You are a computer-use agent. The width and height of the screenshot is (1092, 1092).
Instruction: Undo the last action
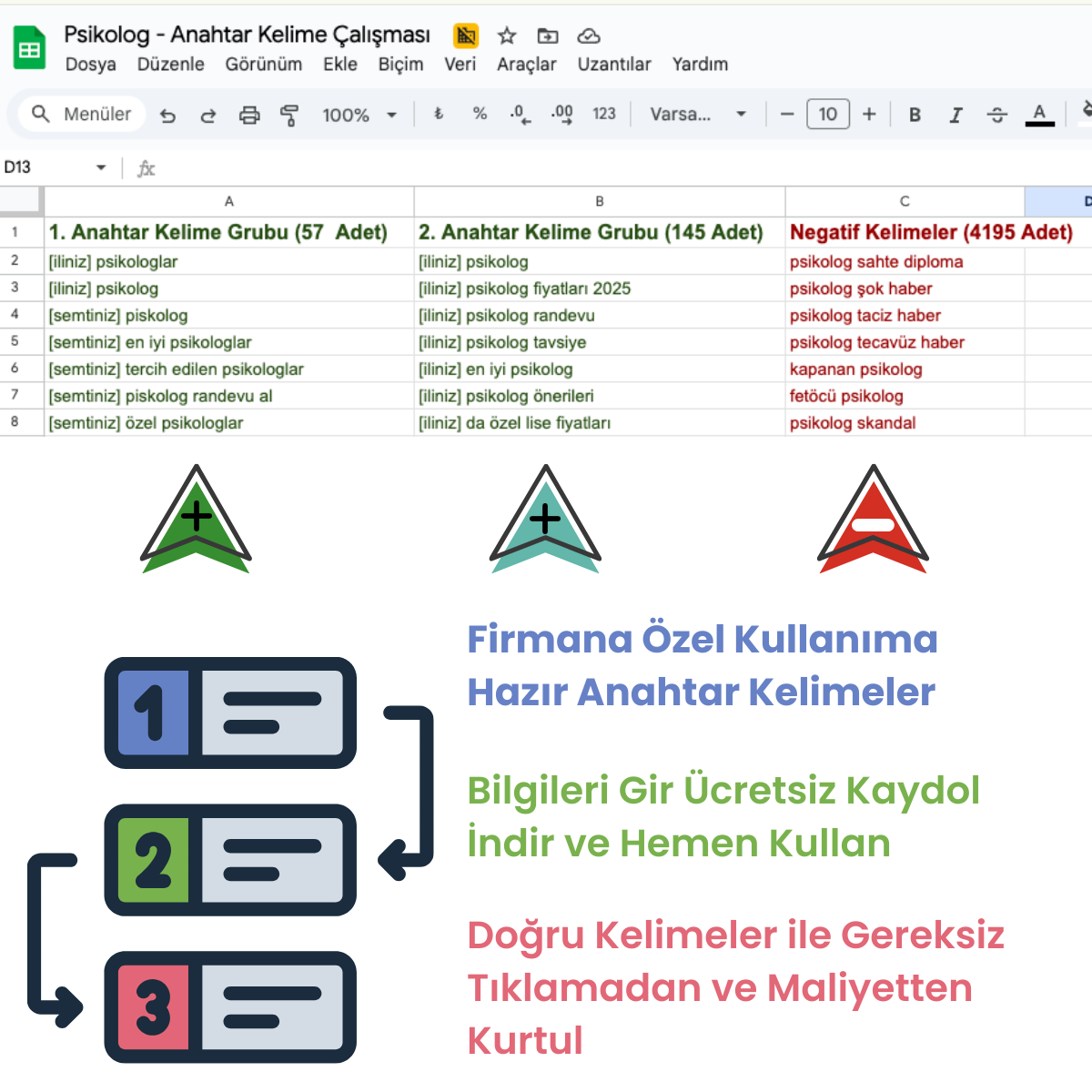pos(167,115)
